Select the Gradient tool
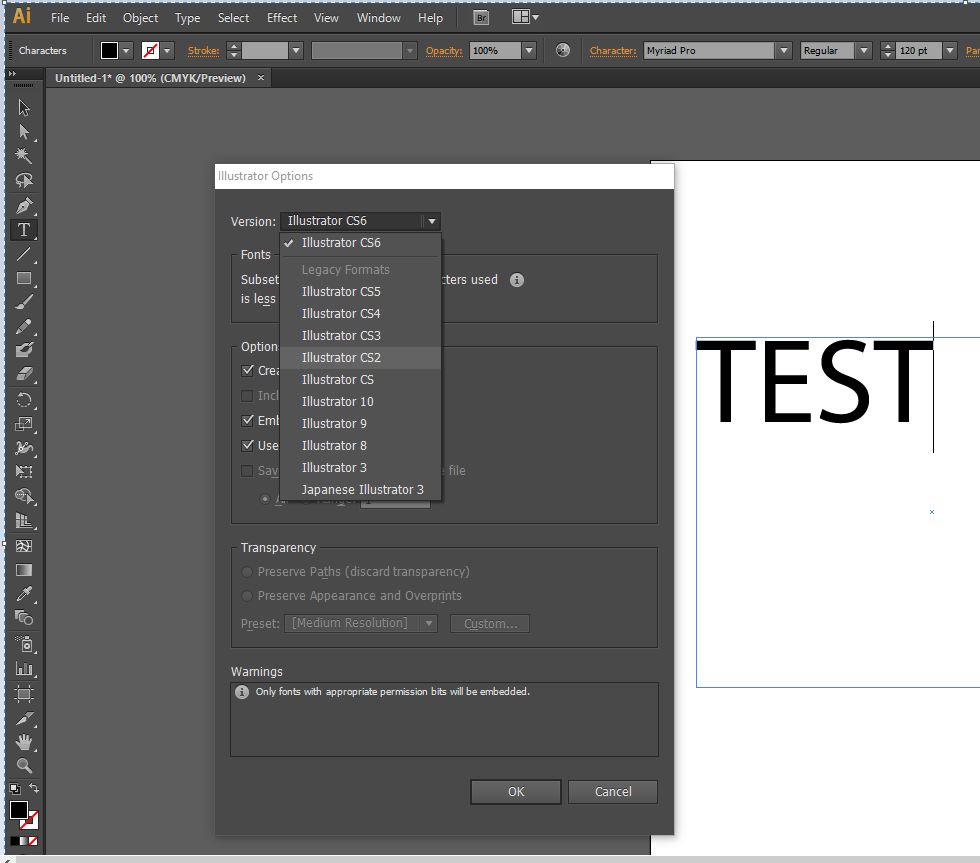 [24, 570]
